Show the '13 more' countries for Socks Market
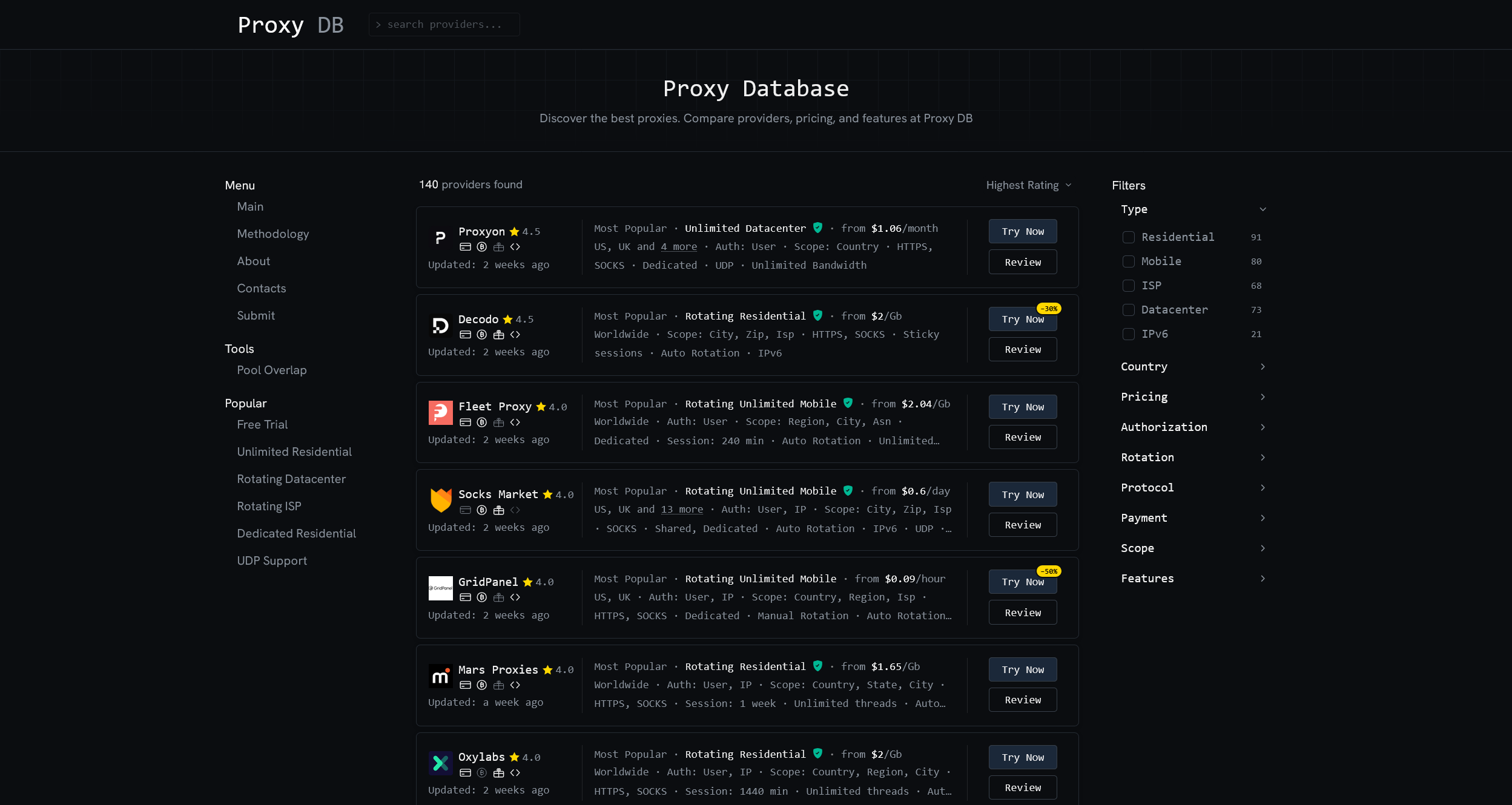 click(x=682, y=510)
